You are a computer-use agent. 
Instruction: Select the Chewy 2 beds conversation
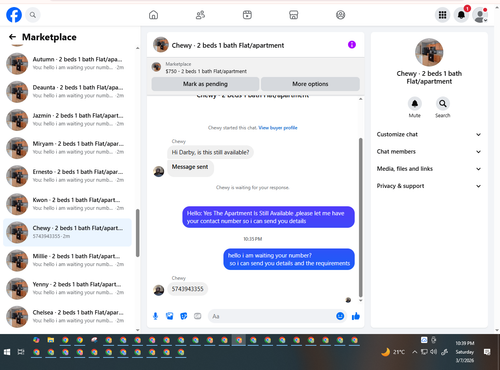point(67,232)
